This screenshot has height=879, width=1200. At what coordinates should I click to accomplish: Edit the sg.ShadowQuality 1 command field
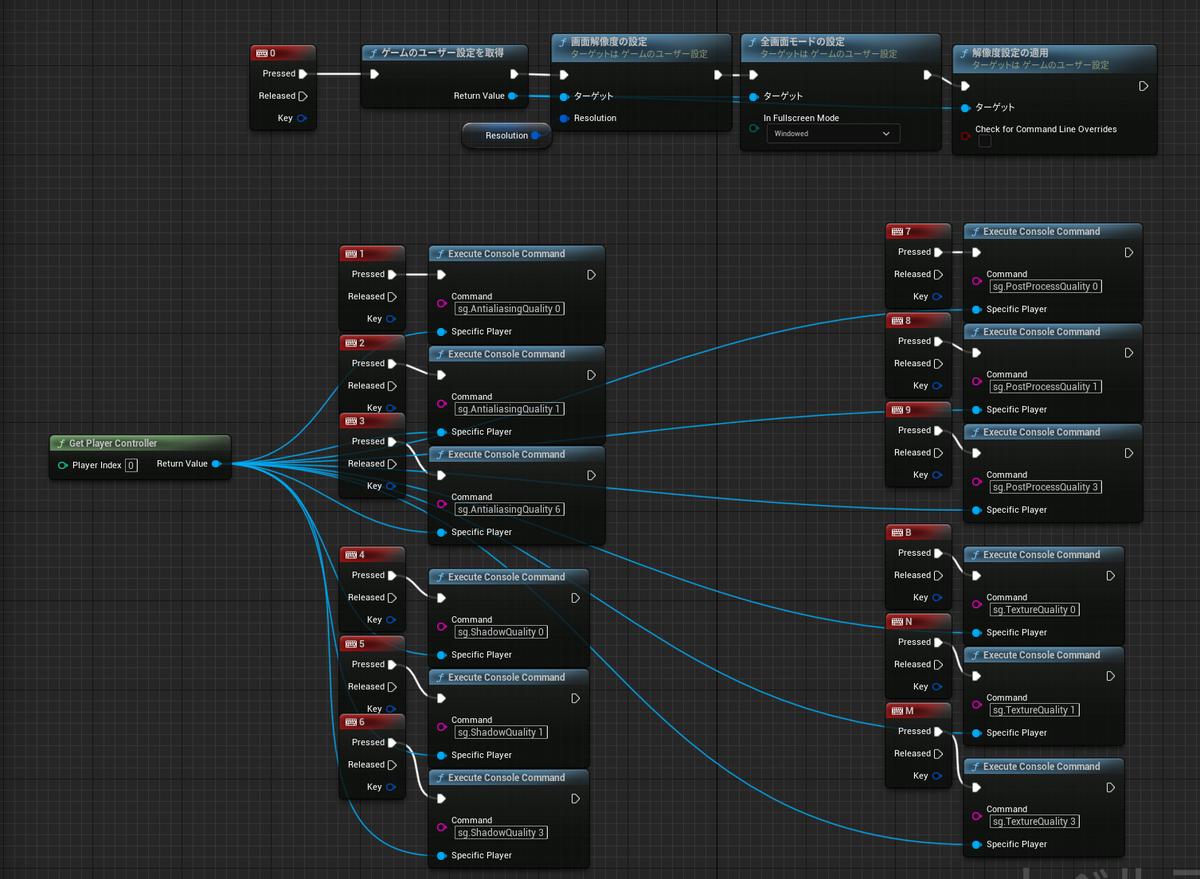[501, 732]
